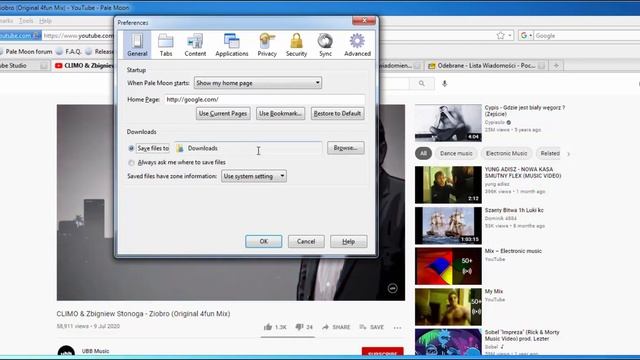
Task: Dislike the video with thumbs down
Action: [299, 327]
